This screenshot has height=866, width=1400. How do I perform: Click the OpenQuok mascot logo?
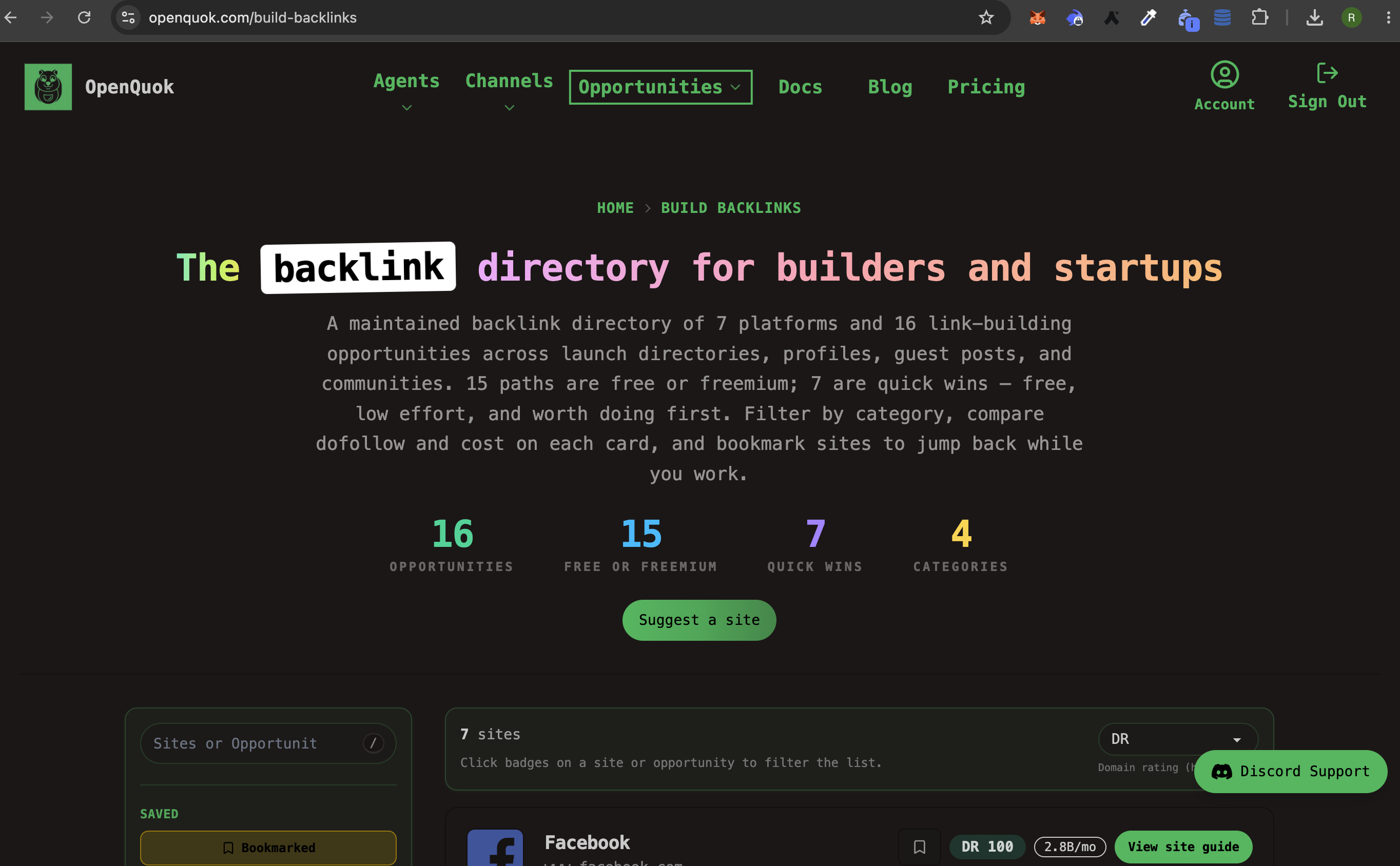(x=48, y=87)
